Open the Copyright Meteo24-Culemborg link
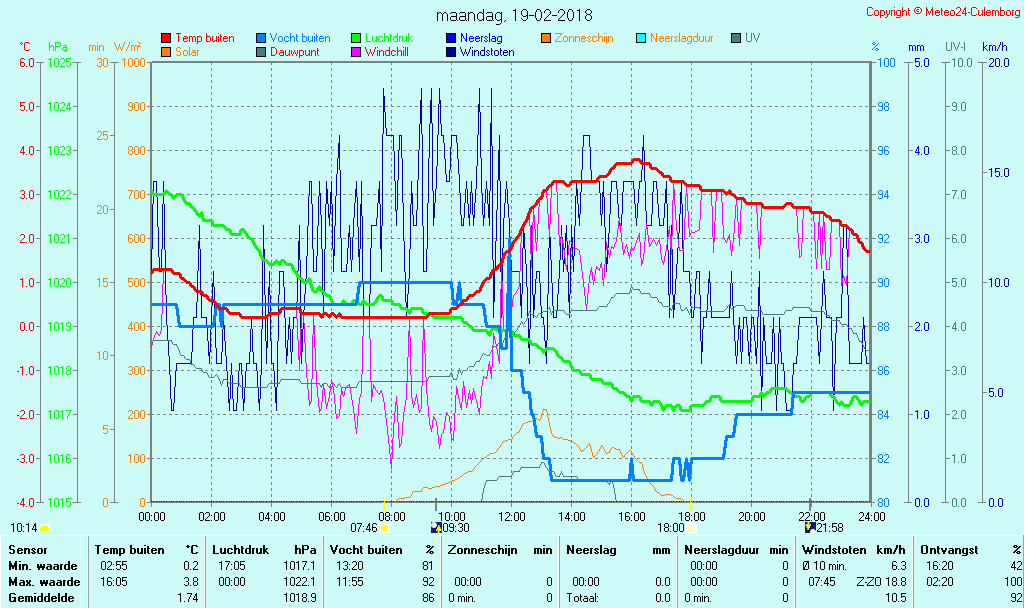Screen dimensions: 1026x608 click(x=943, y=12)
